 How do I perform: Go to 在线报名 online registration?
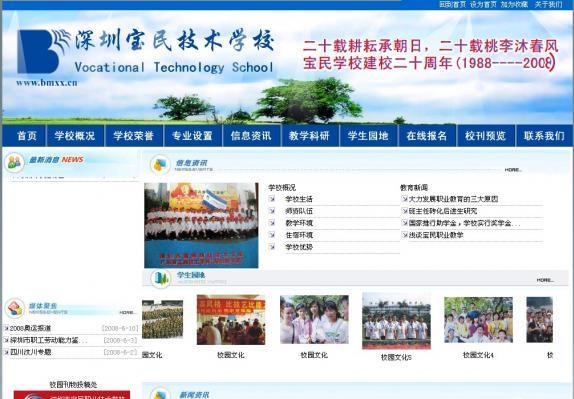click(427, 136)
